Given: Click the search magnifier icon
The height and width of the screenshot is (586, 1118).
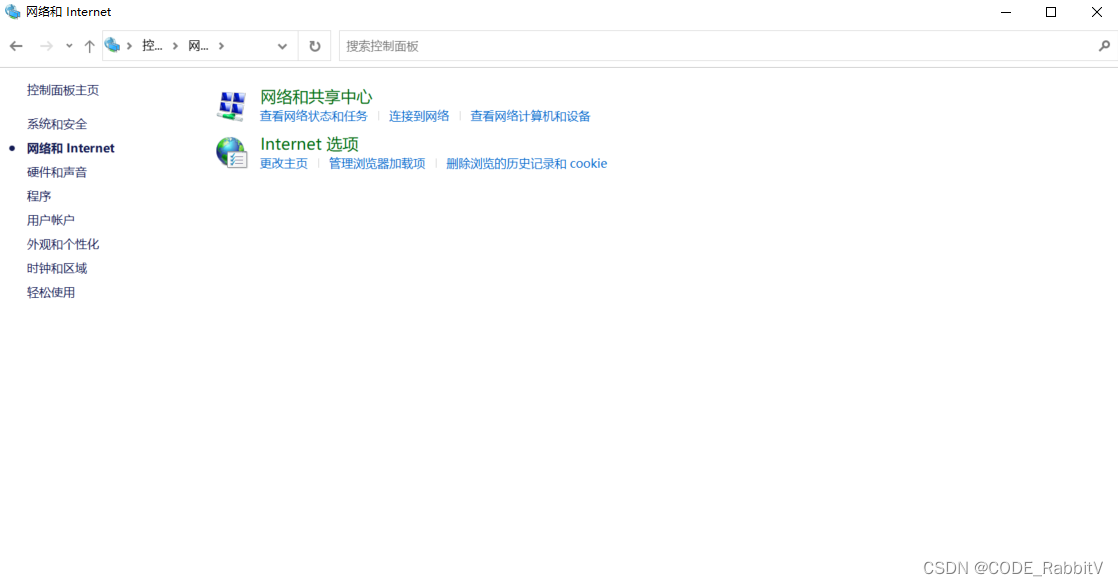Looking at the screenshot, I should pos(1104,45).
